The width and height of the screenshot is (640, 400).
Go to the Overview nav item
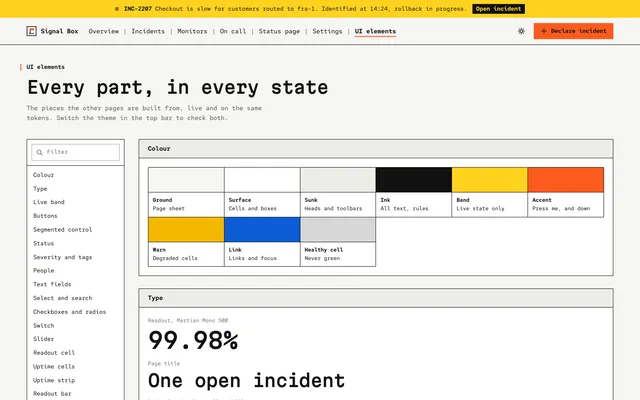pos(104,31)
